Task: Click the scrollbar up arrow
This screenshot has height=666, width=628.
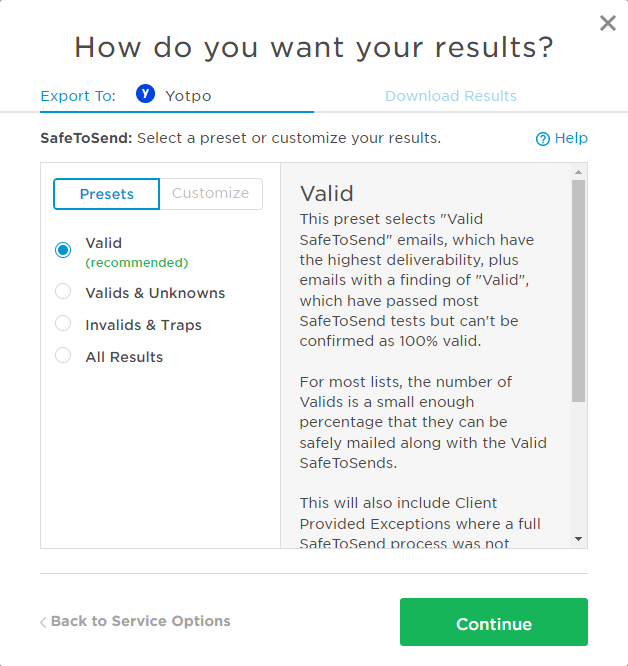Action: pyautogui.click(x=578, y=172)
